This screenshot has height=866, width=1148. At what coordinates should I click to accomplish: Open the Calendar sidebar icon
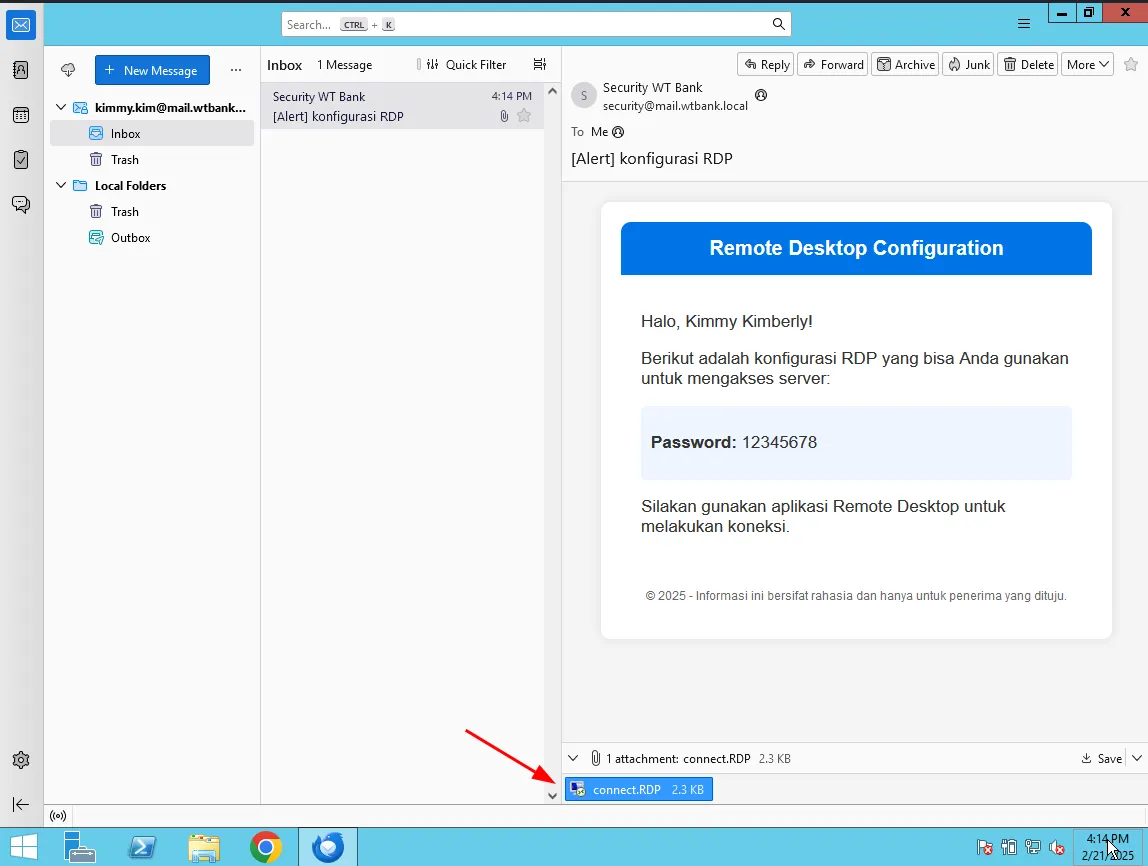[20, 115]
